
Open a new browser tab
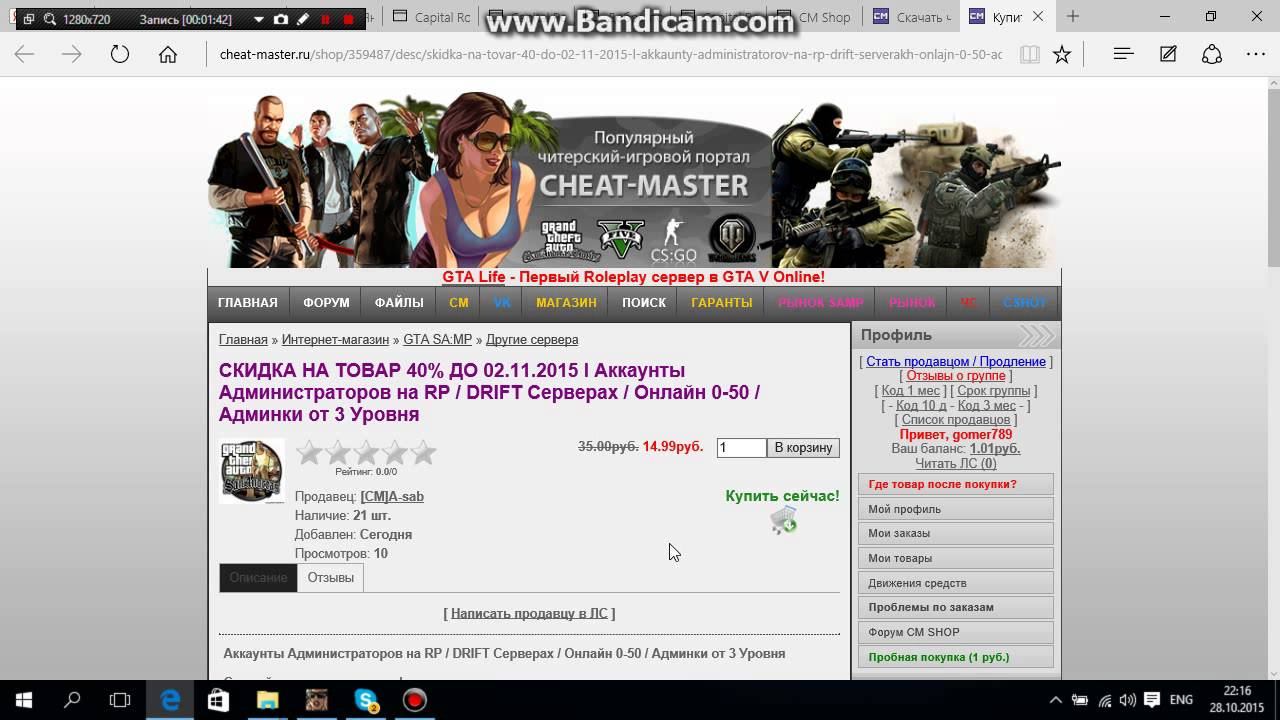[1073, 16]
